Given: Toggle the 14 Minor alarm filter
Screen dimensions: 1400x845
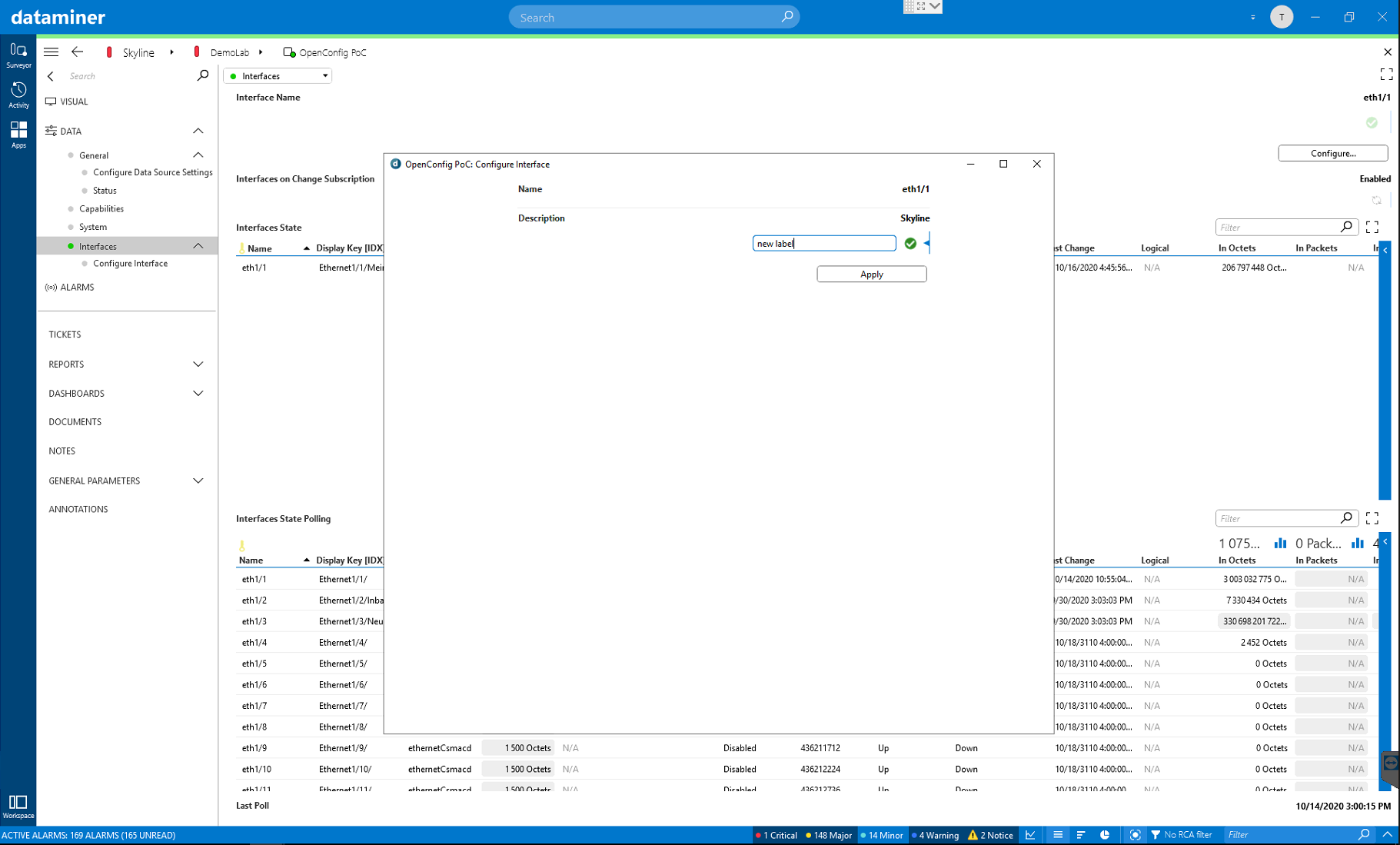Looking at the screenshot, I should (881, 835).
